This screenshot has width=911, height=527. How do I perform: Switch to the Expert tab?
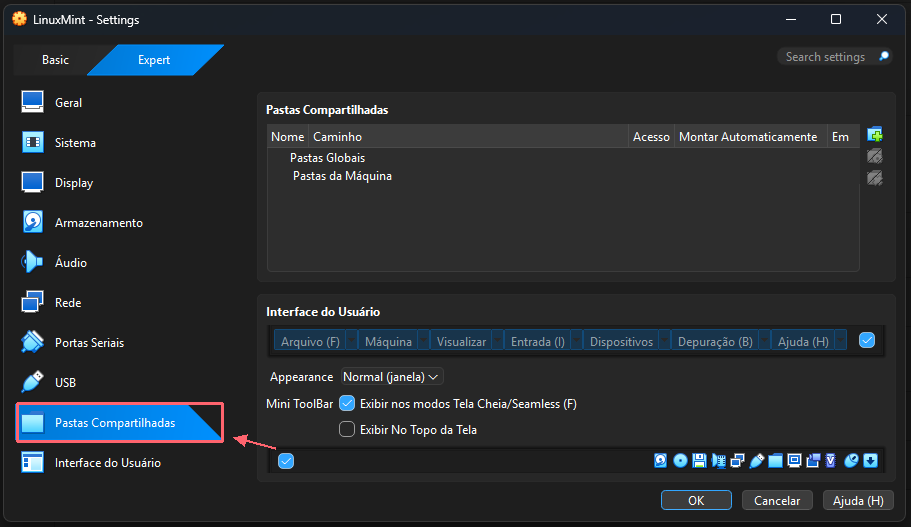(154, 60)
